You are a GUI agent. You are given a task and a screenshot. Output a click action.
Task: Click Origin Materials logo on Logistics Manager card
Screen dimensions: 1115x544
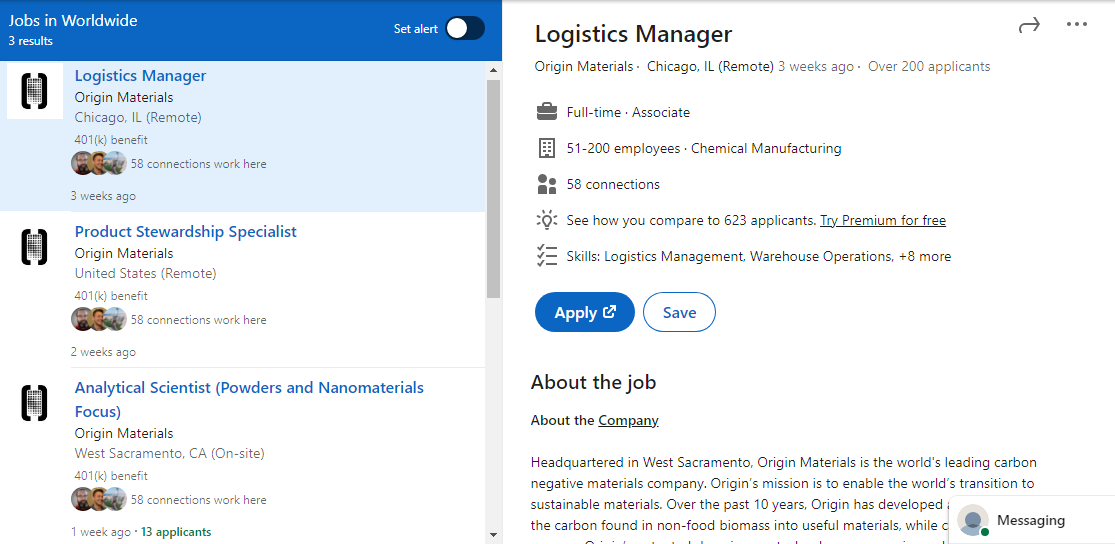[x=35, y=91]
